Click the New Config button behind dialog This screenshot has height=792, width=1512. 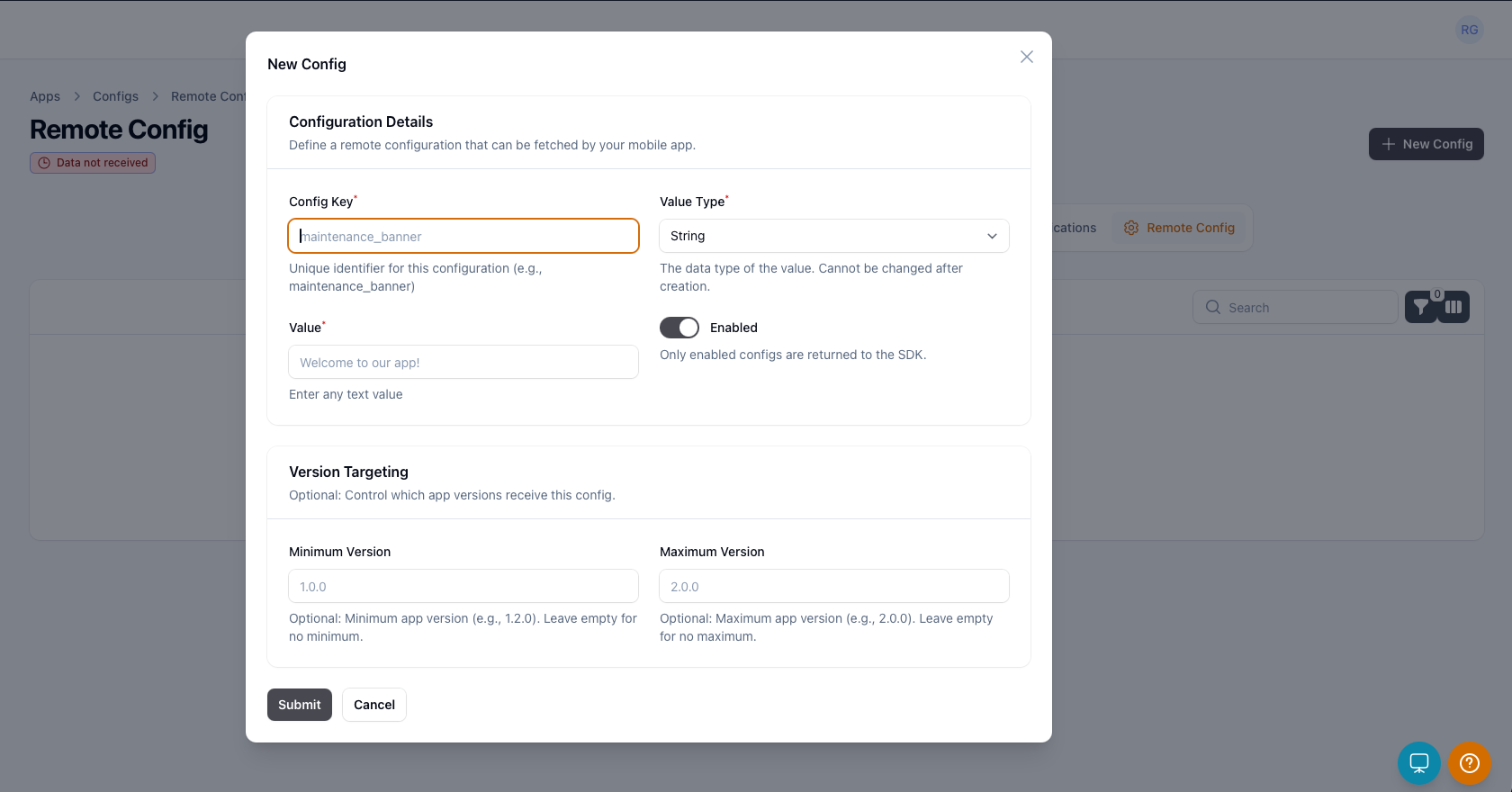(1426, 144)
